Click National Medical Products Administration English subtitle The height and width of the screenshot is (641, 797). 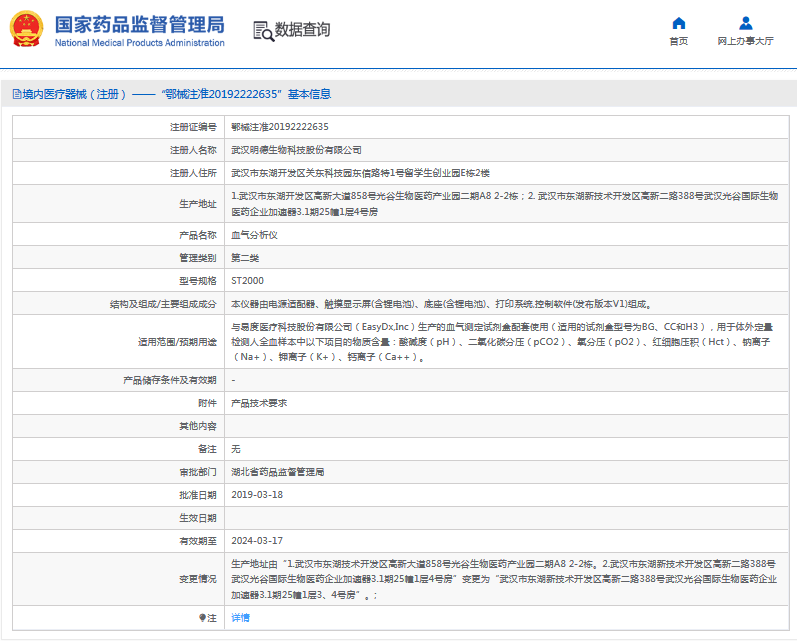click(140, 43)
